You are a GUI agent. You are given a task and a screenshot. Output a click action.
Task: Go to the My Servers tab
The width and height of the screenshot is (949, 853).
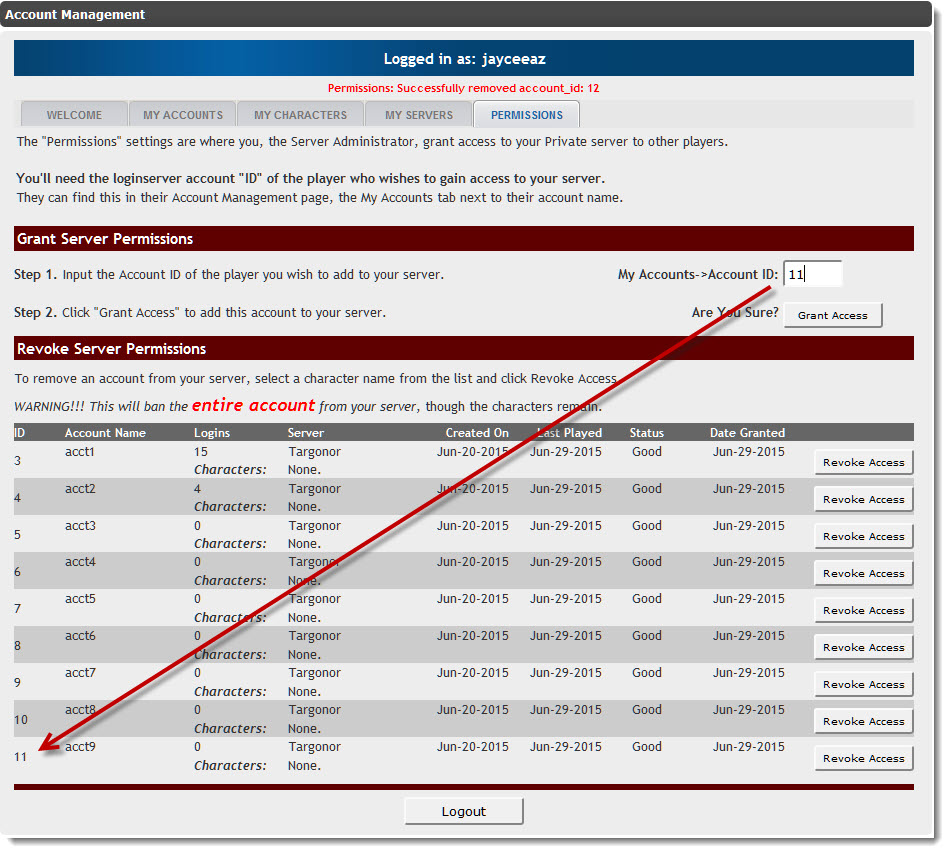tap(419, 115)
